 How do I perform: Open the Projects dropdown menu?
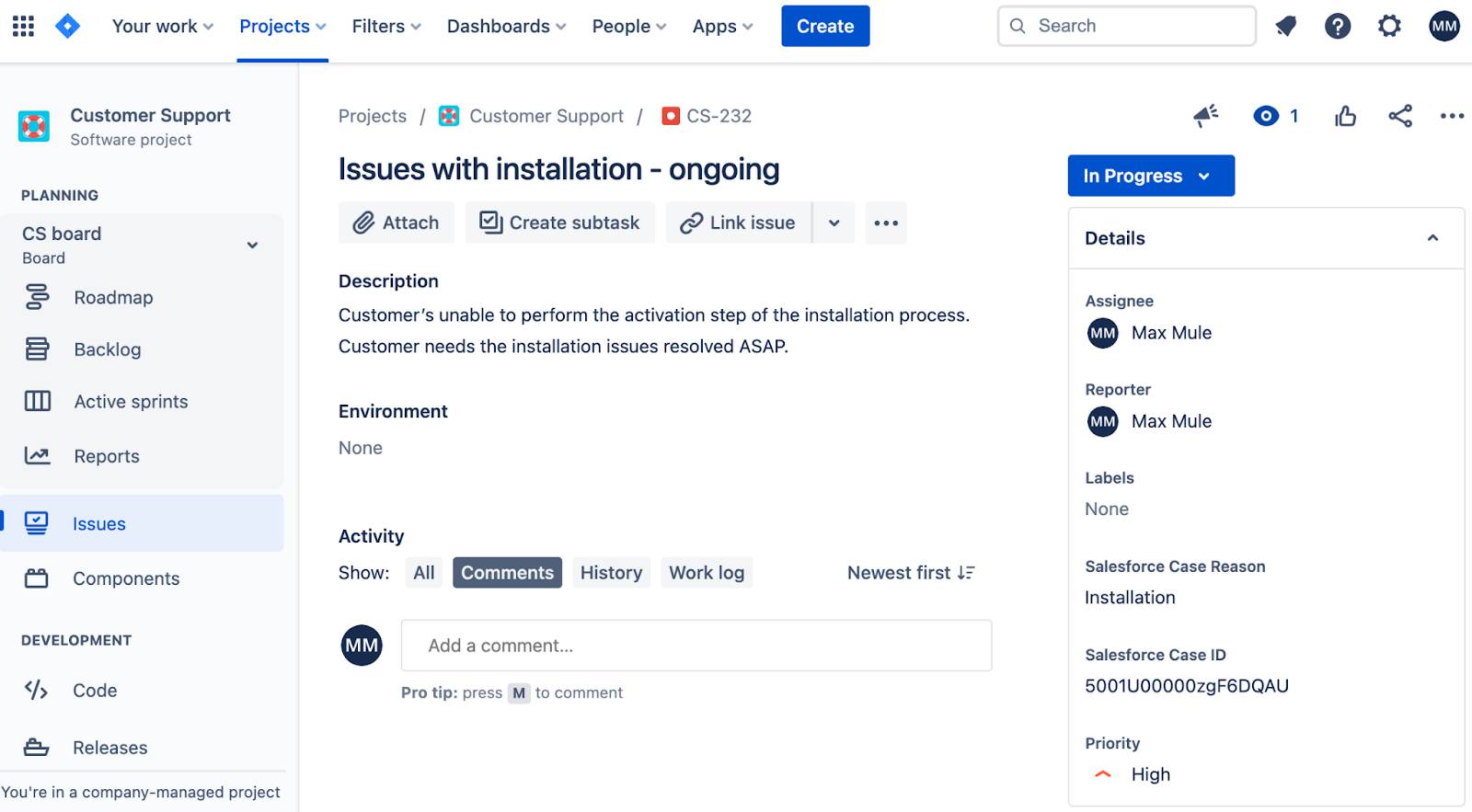pyautogui.click(x=282, y=26)
